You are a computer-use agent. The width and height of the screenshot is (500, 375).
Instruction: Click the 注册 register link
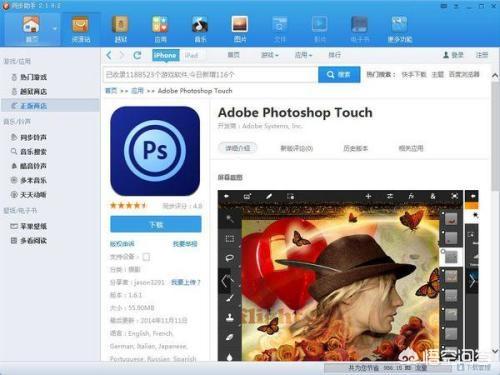pyautogui.click(x=482, y=55)
